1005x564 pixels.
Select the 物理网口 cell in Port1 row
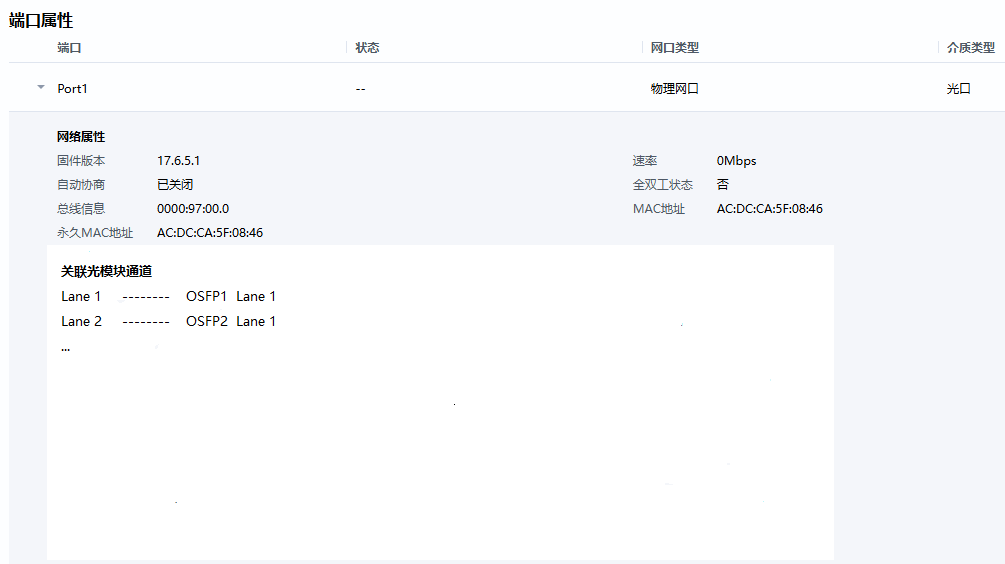tap(674, 89)
